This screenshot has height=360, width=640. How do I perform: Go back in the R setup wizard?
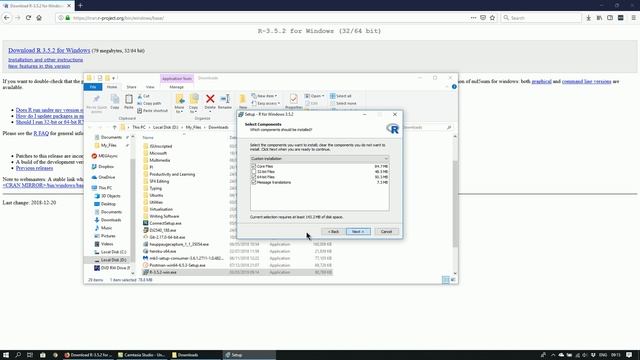pyautogui.click(x=333, y=231)
